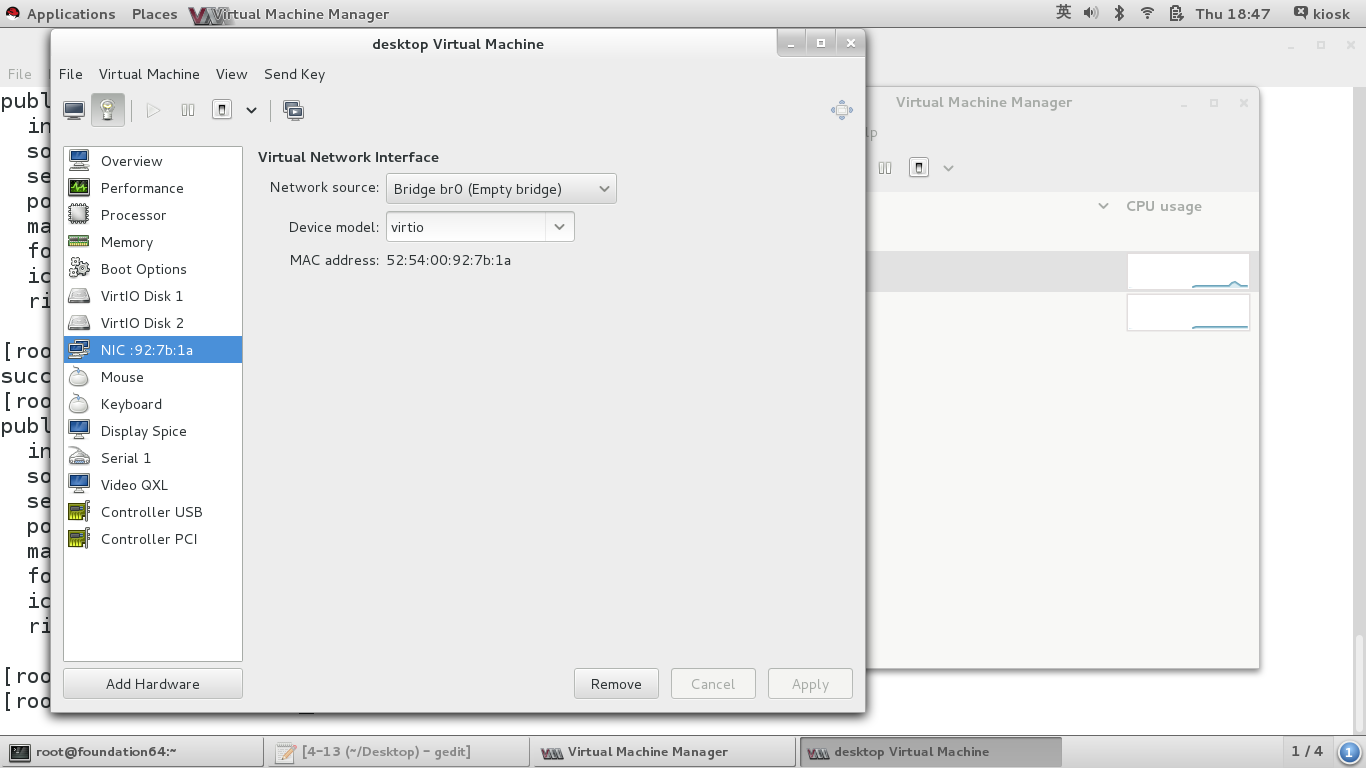Open the View menu
1366x768 pixels.
coord(231,74)
